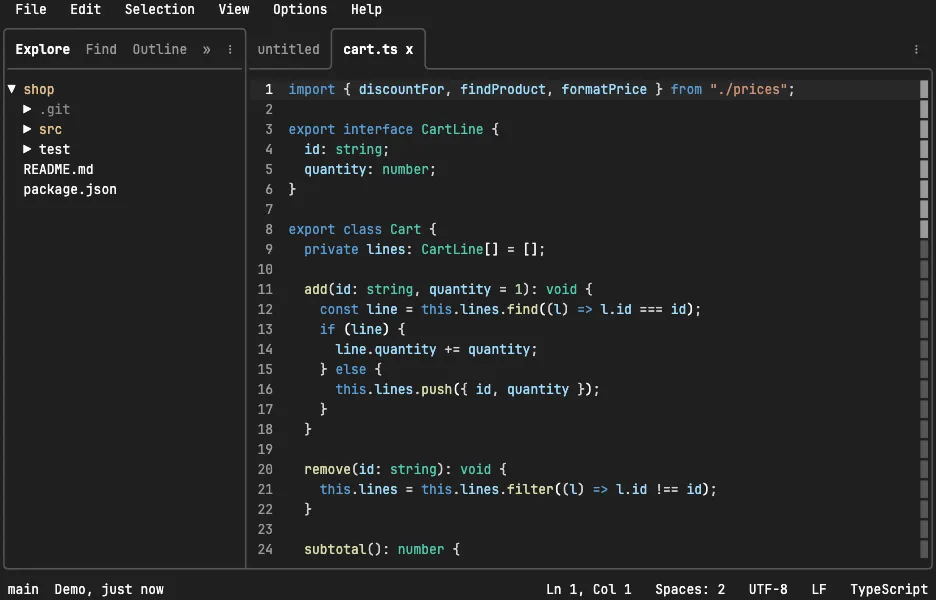Switch to the Find sidebar tab
The height and width of the screenshot is (600, 936).
coord(101,50)
